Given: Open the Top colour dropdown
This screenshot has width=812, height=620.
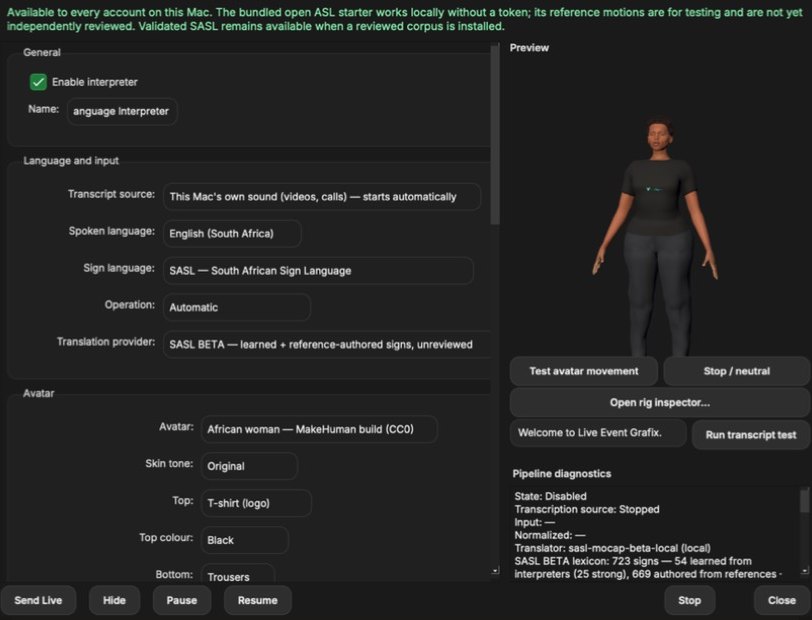Looking at the screenshot, I should coord(244,540).
